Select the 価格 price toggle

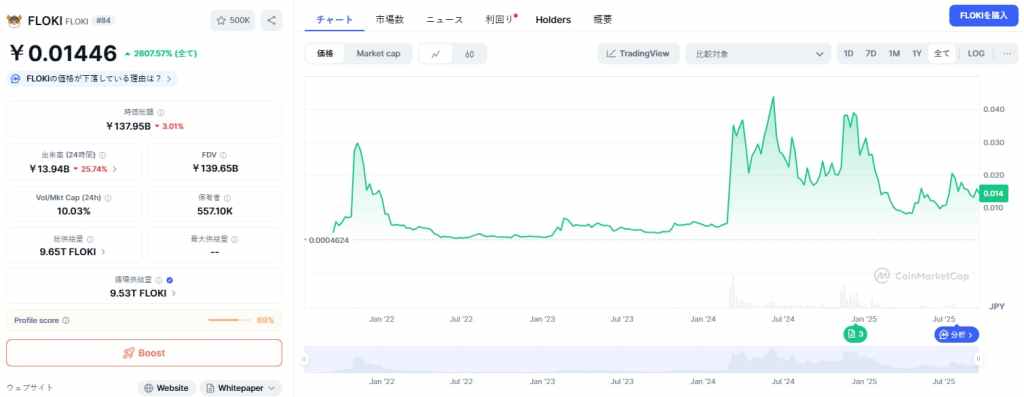click(x=325, y=54)
